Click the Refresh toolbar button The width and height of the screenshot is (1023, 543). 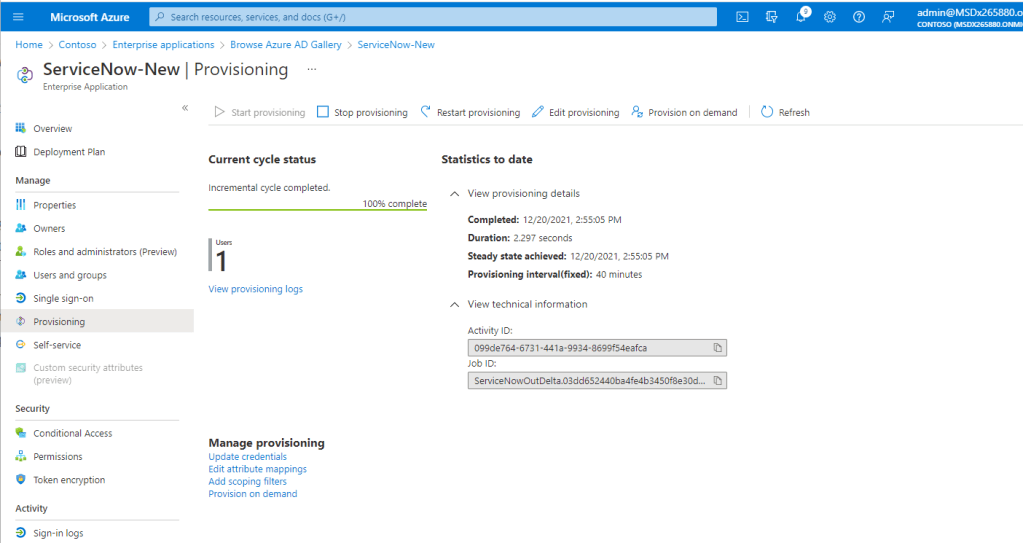coord(785,113)
